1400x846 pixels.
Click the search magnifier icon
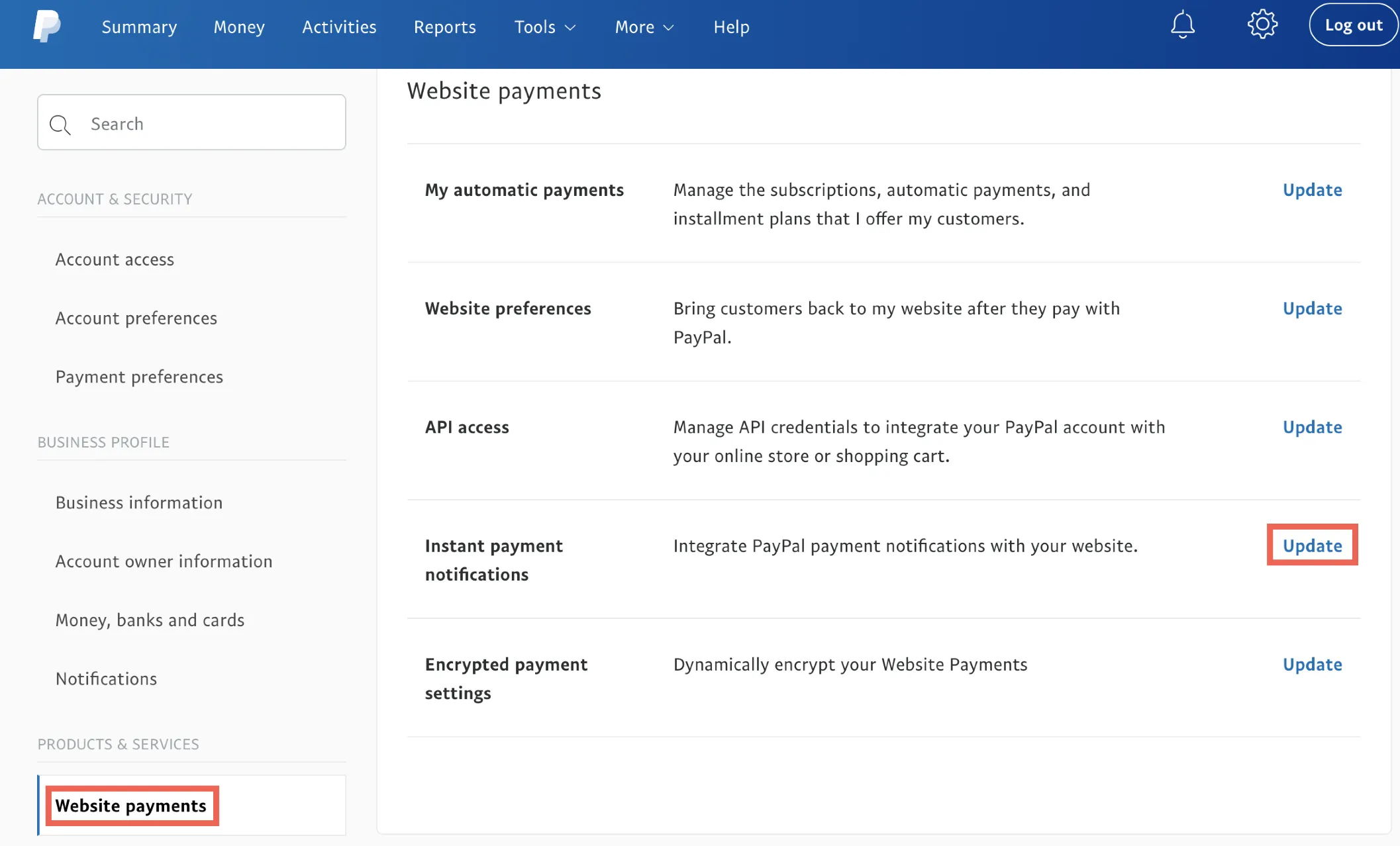point(60,124)
